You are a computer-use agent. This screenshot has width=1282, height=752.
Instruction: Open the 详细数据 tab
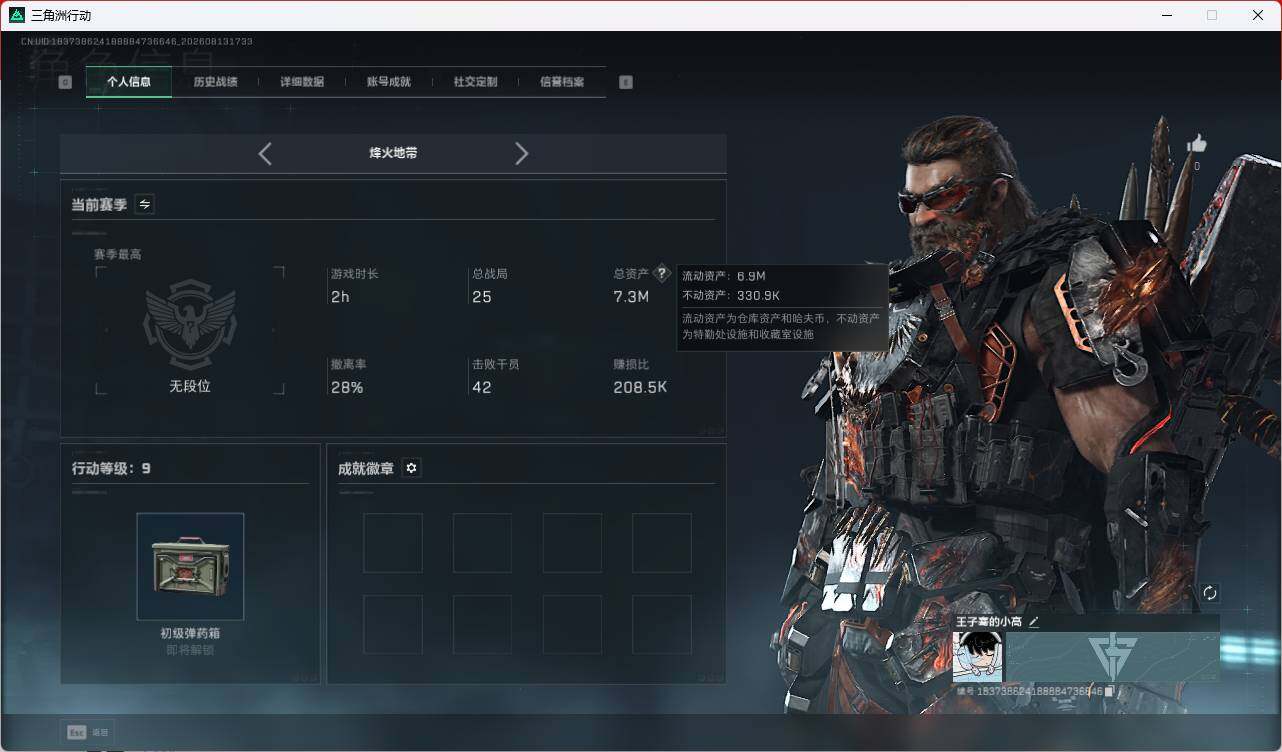click(302, 82)
